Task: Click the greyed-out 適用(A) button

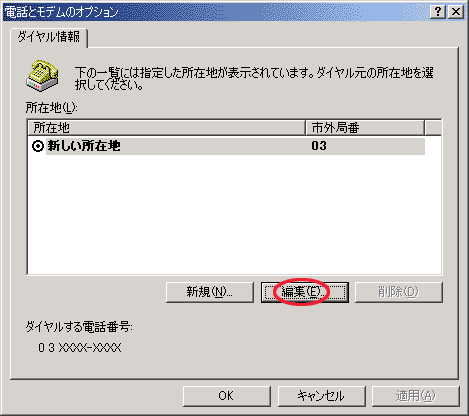Action: [x=416, y=396]
